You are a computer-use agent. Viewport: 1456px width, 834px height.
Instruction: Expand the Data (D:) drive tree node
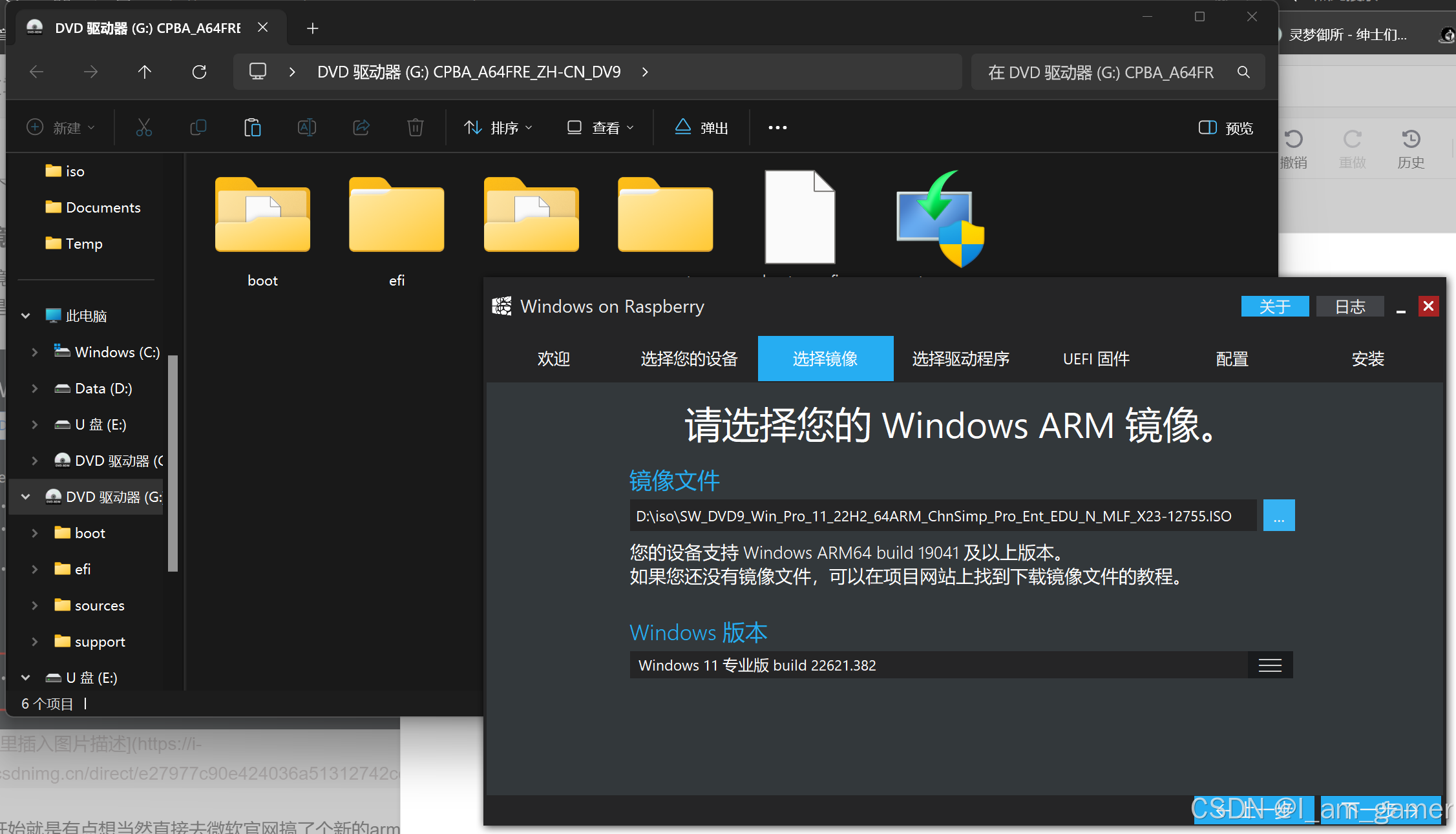(x=35, y=388)
